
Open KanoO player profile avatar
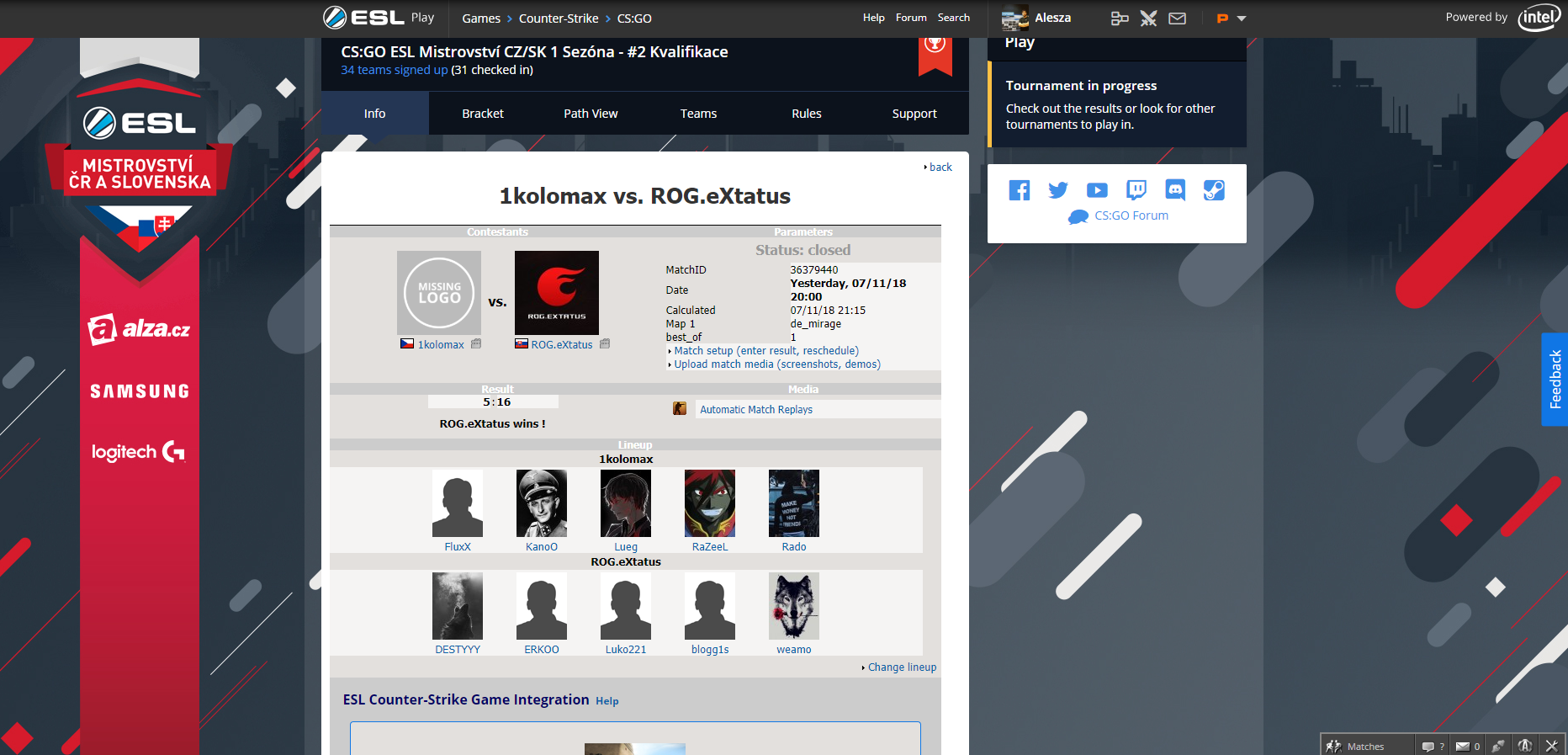[x=542, y=503]
